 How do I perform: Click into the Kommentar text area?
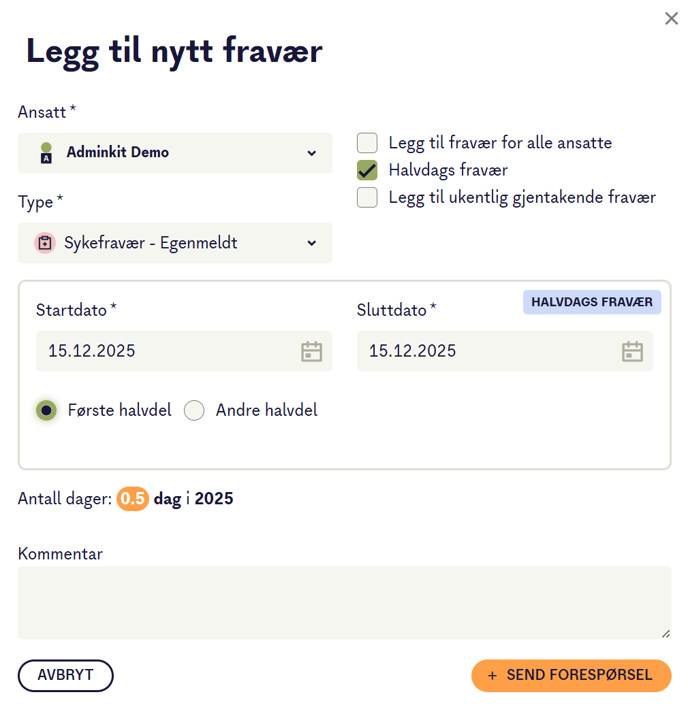click(x=344, y=602)
